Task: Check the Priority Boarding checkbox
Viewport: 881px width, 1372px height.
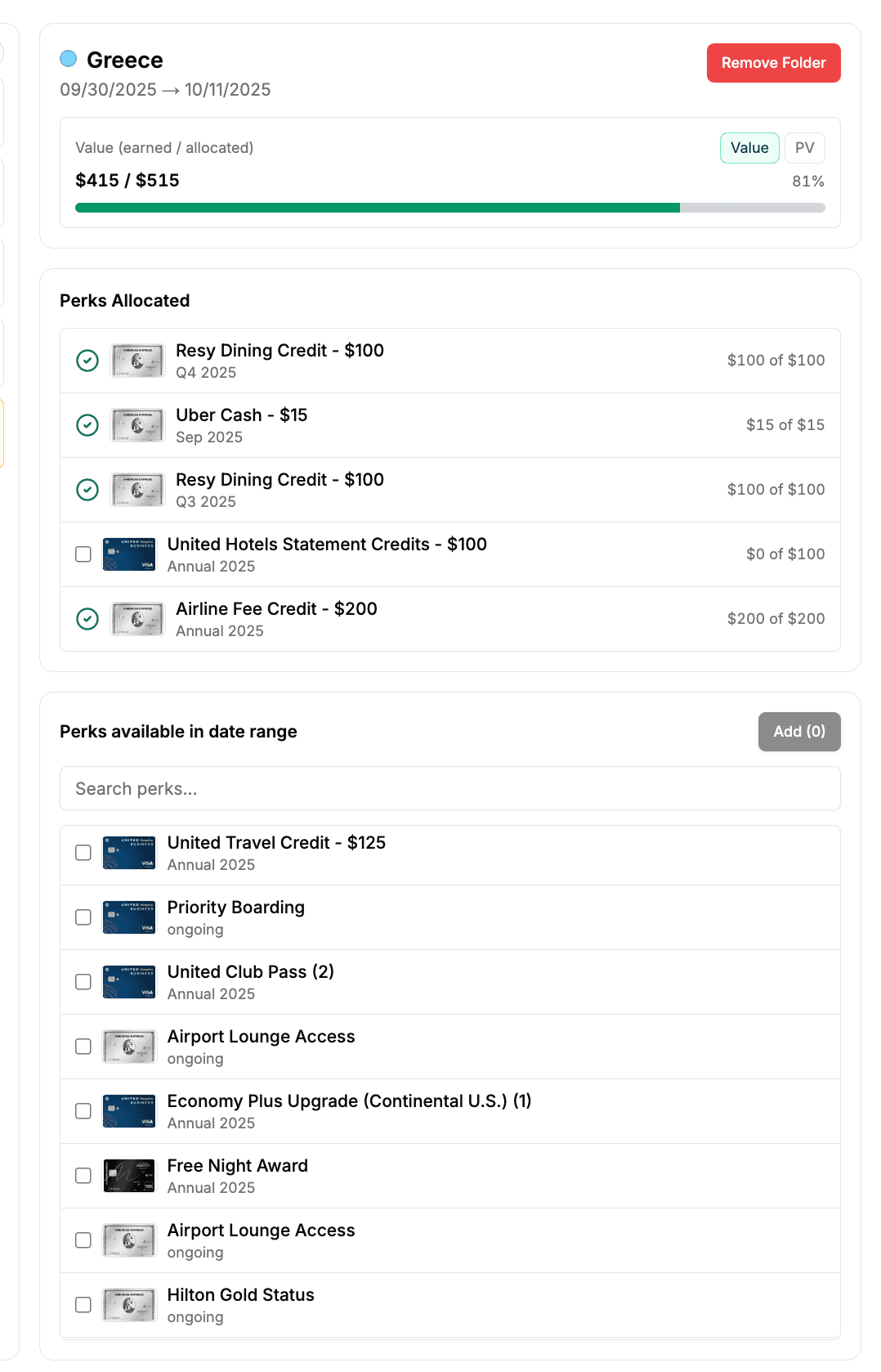Action: click(83, 917)
